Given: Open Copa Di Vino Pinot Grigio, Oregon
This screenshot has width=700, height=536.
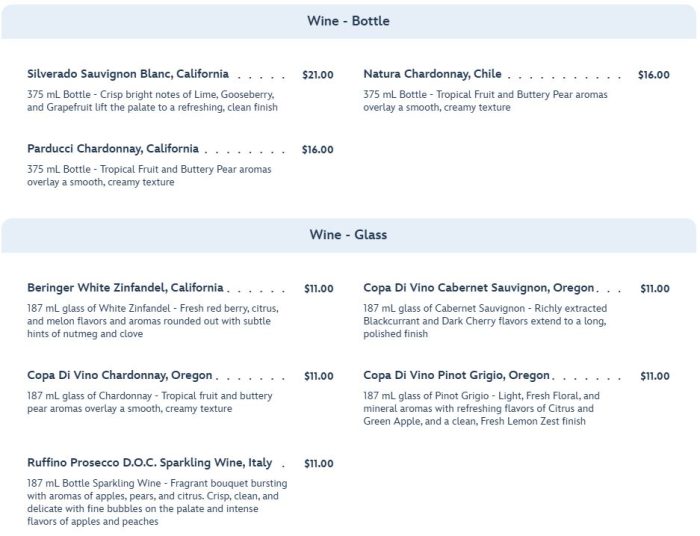Looking at the screenshot, I should (457, 376).
